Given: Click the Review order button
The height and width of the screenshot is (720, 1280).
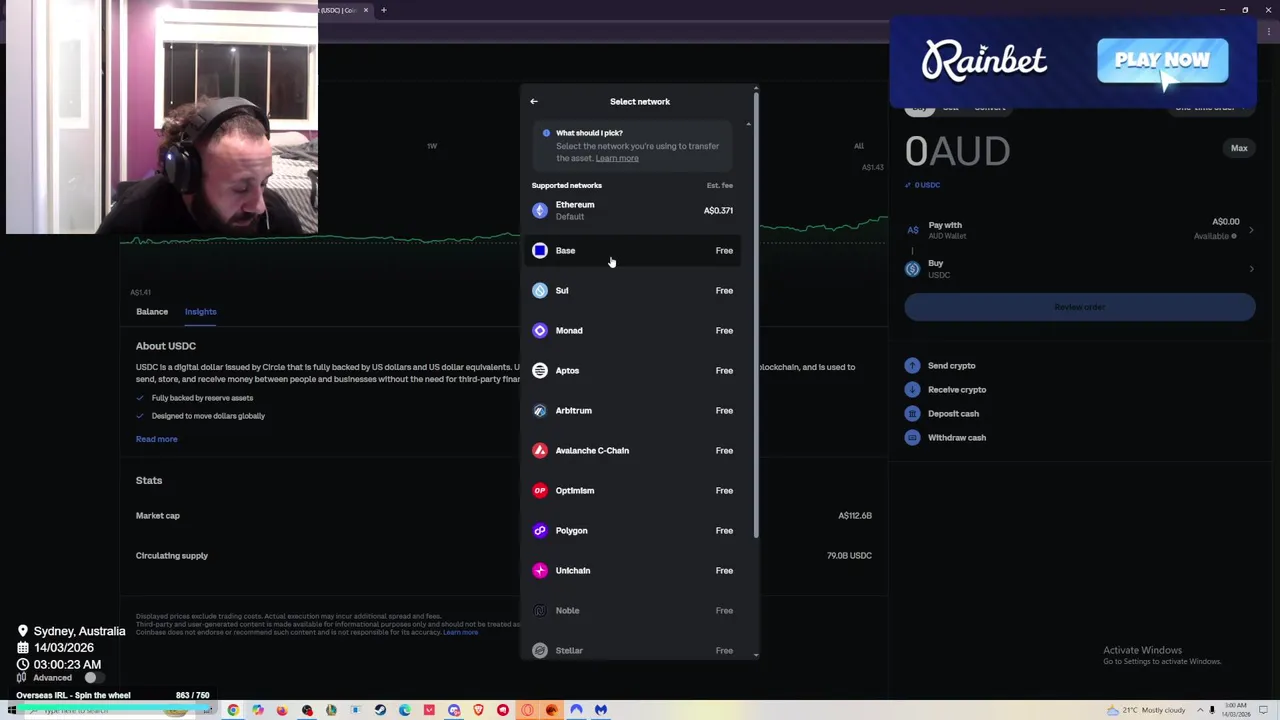Looking at the screenshot, I should pos(1080,307).
